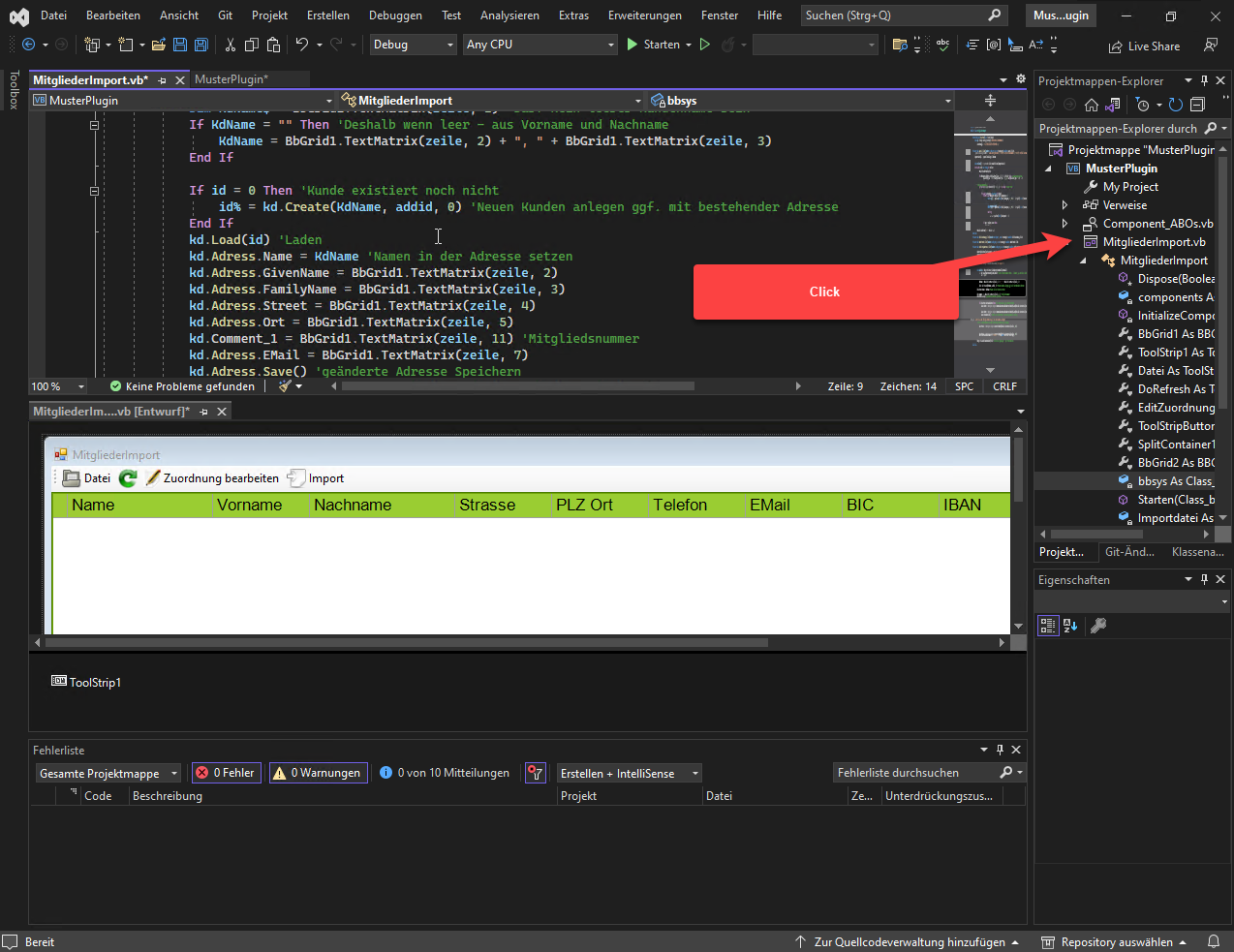Click the Home icon in Projektmappen-Explorer
This screenshot has height=952, width=1234.
tap(1092, 105)
